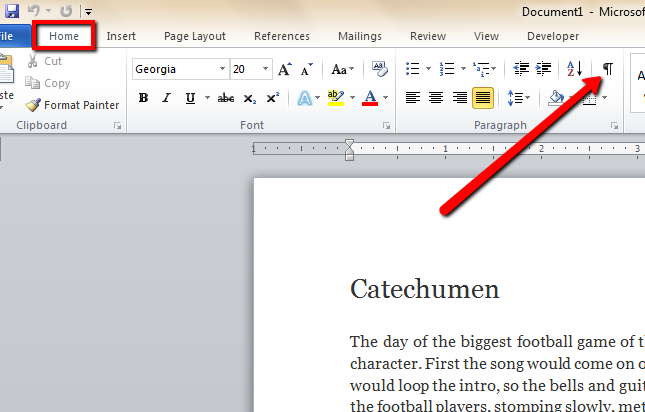Image resolution: width=645 pixels, height=412 pixels.
Task: Click the Subscript icon
Action: 249,98
